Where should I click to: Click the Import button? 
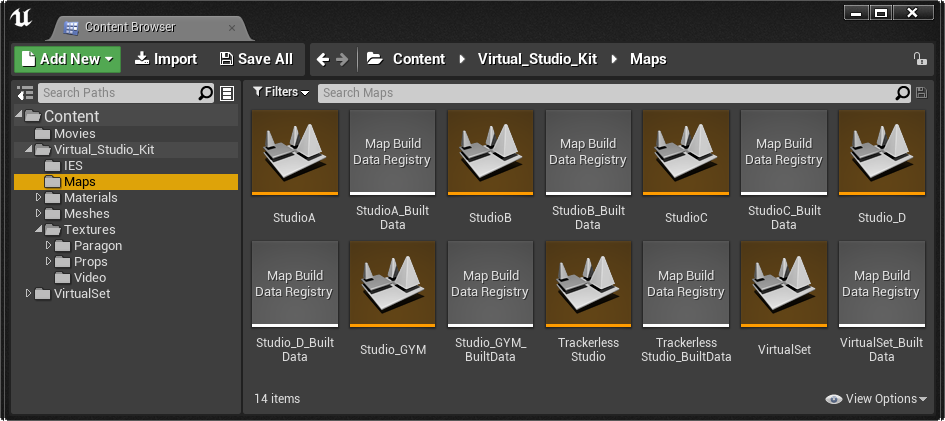coord(166,59)
